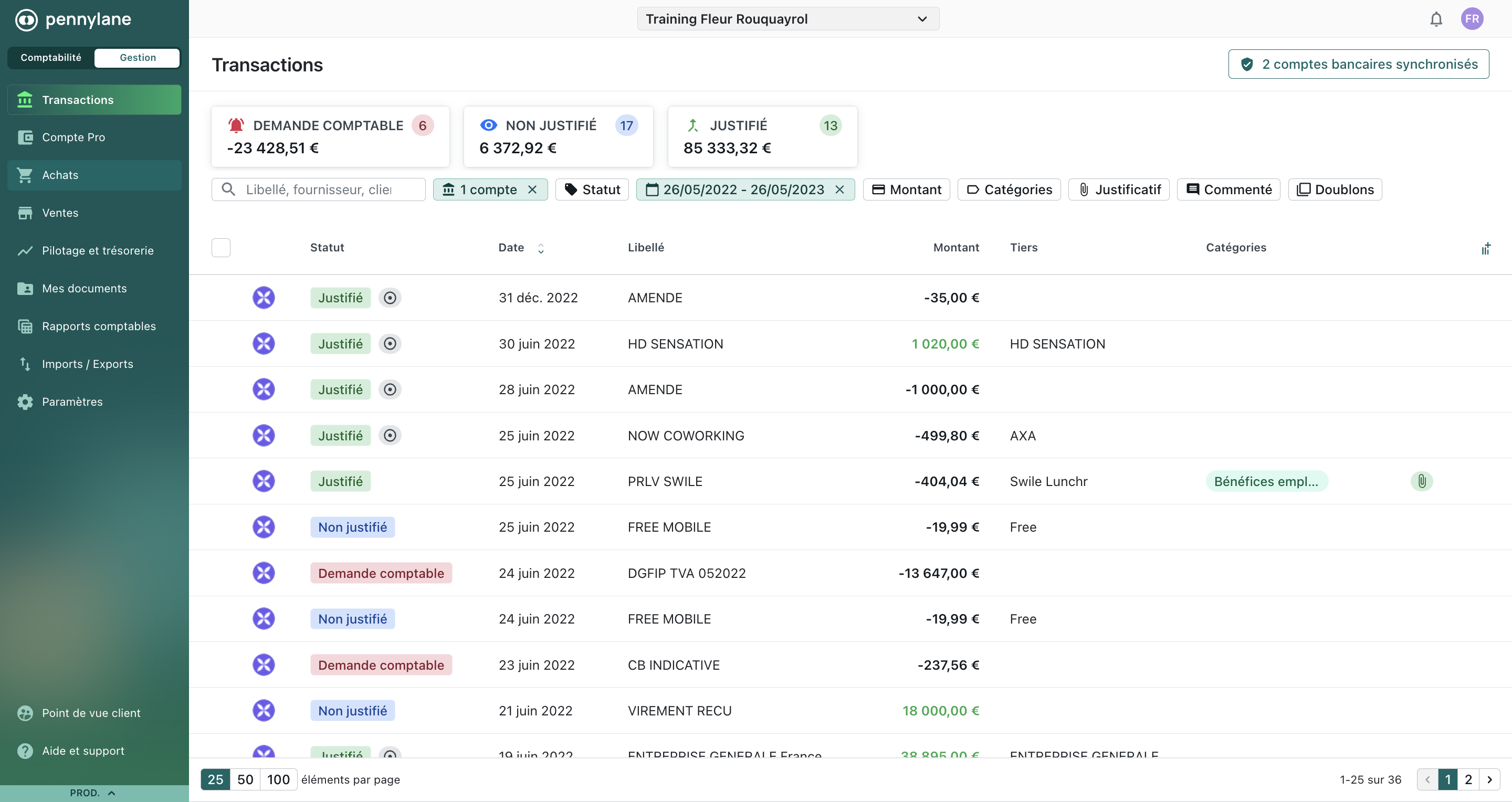
Task: Go to next page arrow
Action: point(1489,779)
